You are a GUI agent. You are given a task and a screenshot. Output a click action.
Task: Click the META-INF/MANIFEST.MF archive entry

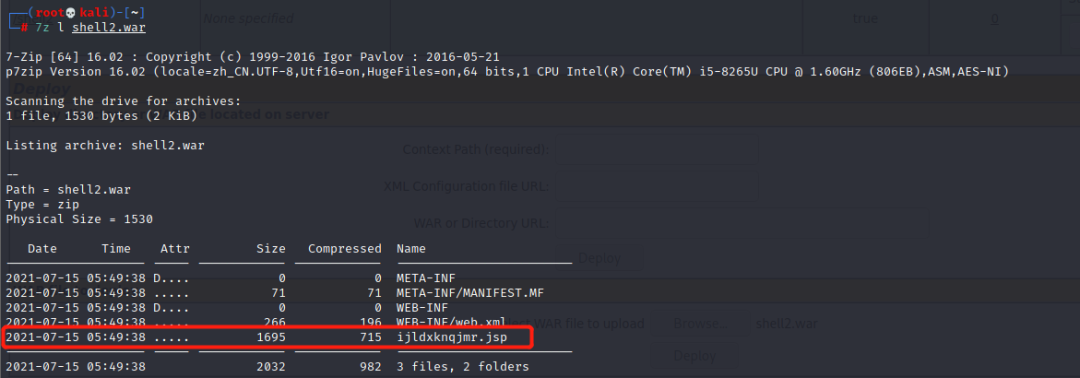[470, 293]
